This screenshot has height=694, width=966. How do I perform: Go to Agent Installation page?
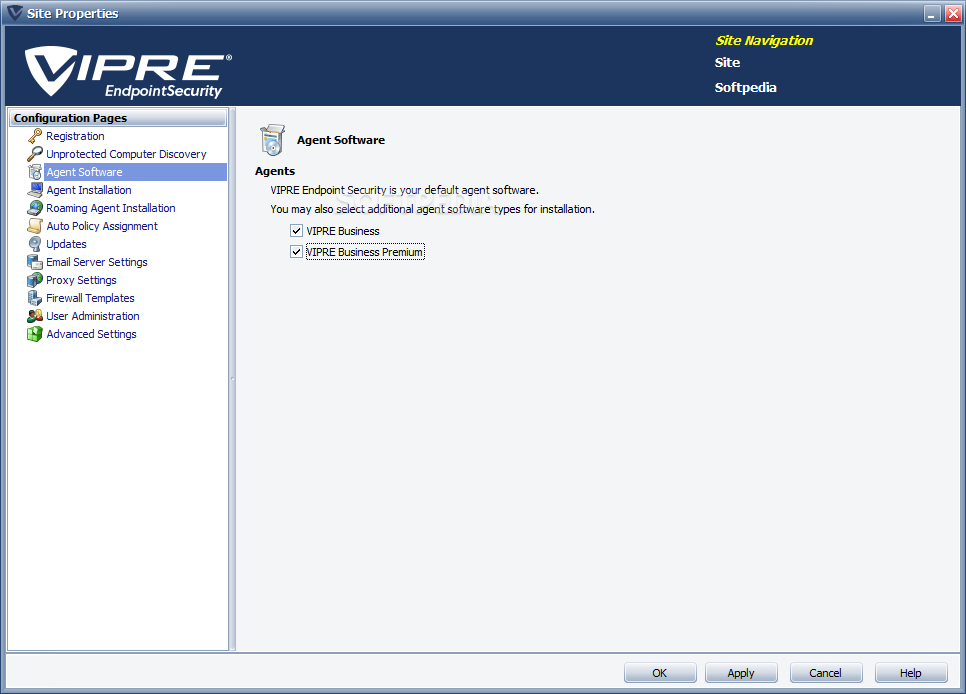[89, 190]
